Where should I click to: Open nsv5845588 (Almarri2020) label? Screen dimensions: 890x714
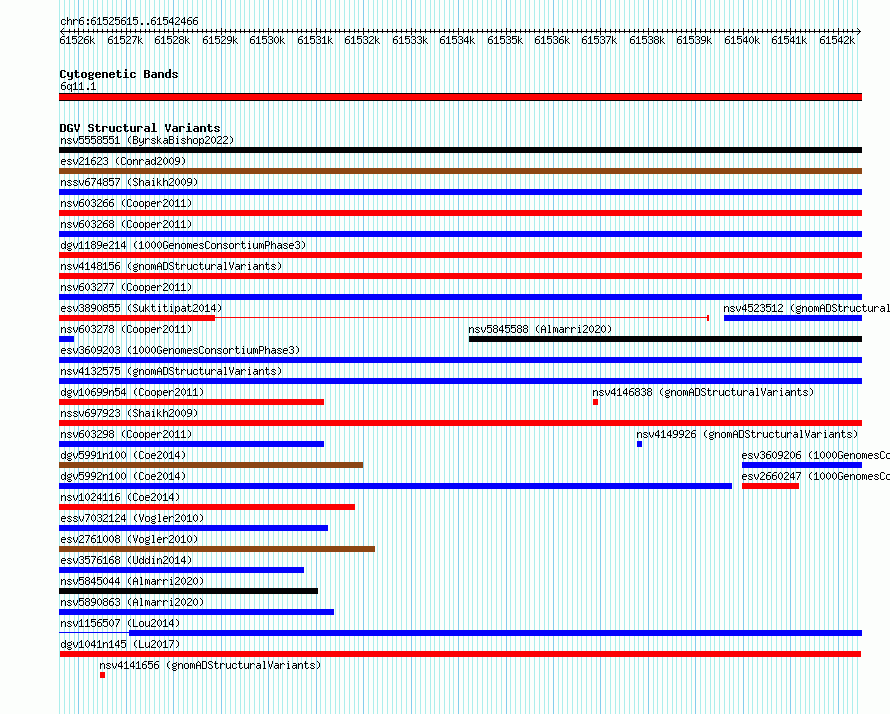[x=540, y=329]
